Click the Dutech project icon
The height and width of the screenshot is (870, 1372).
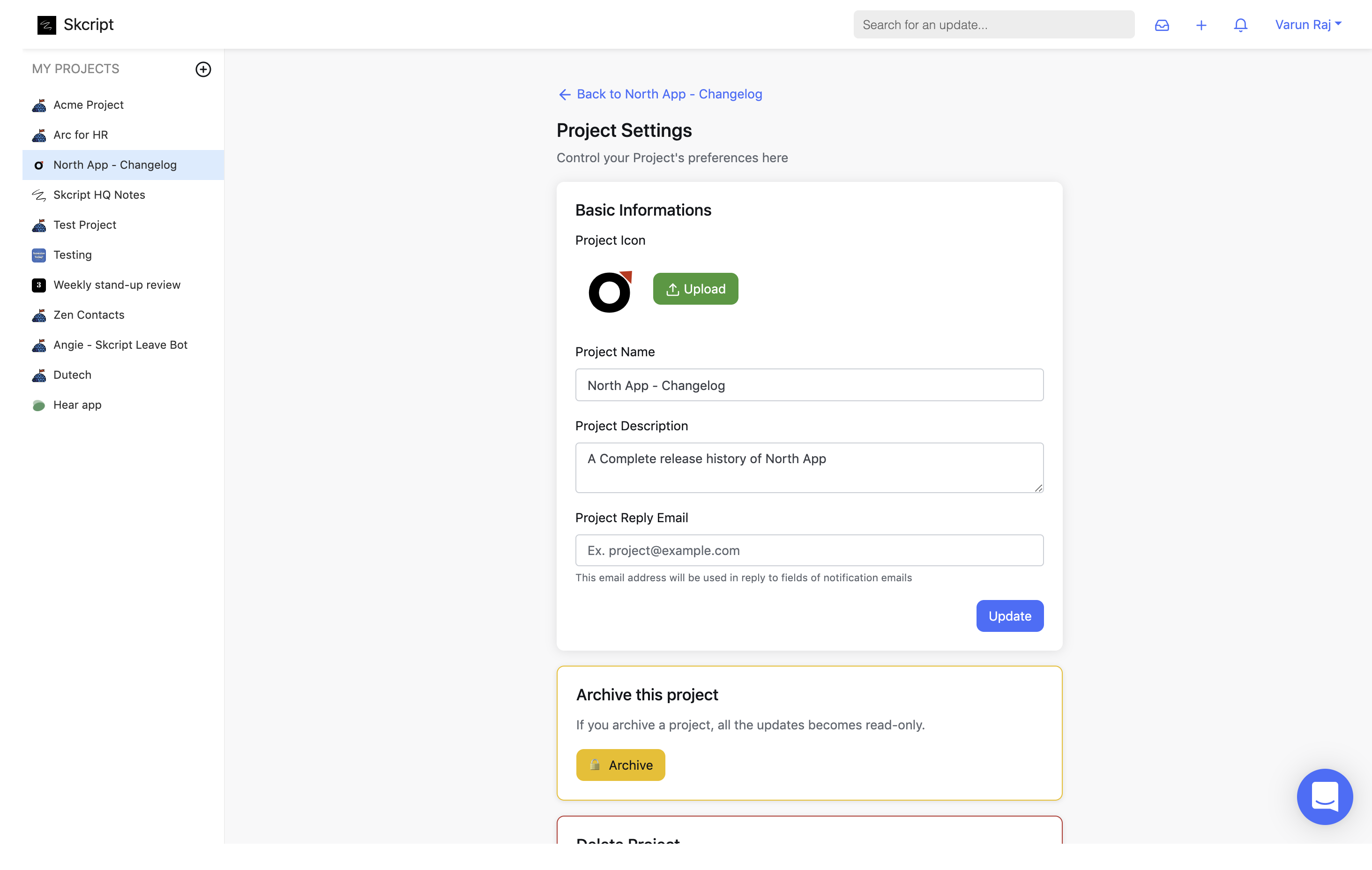click(39, 375)
